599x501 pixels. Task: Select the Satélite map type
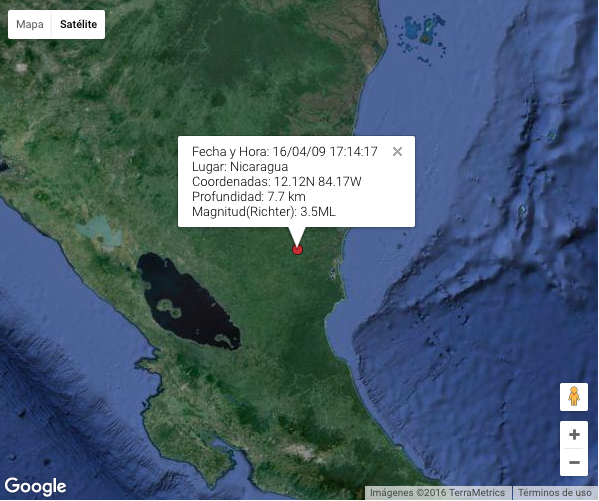pos(78,24)
